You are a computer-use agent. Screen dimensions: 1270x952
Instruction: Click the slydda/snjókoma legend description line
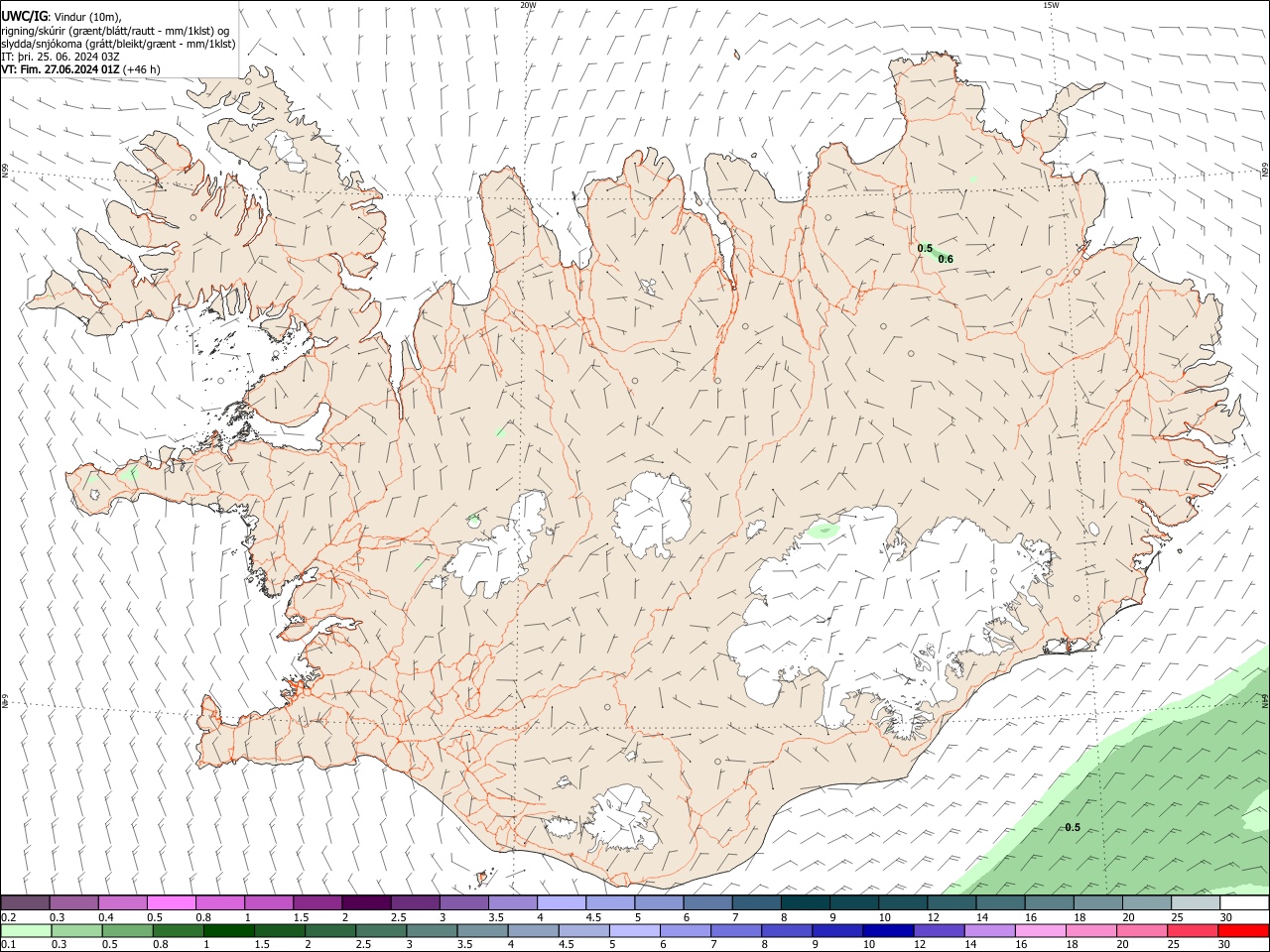118,44
